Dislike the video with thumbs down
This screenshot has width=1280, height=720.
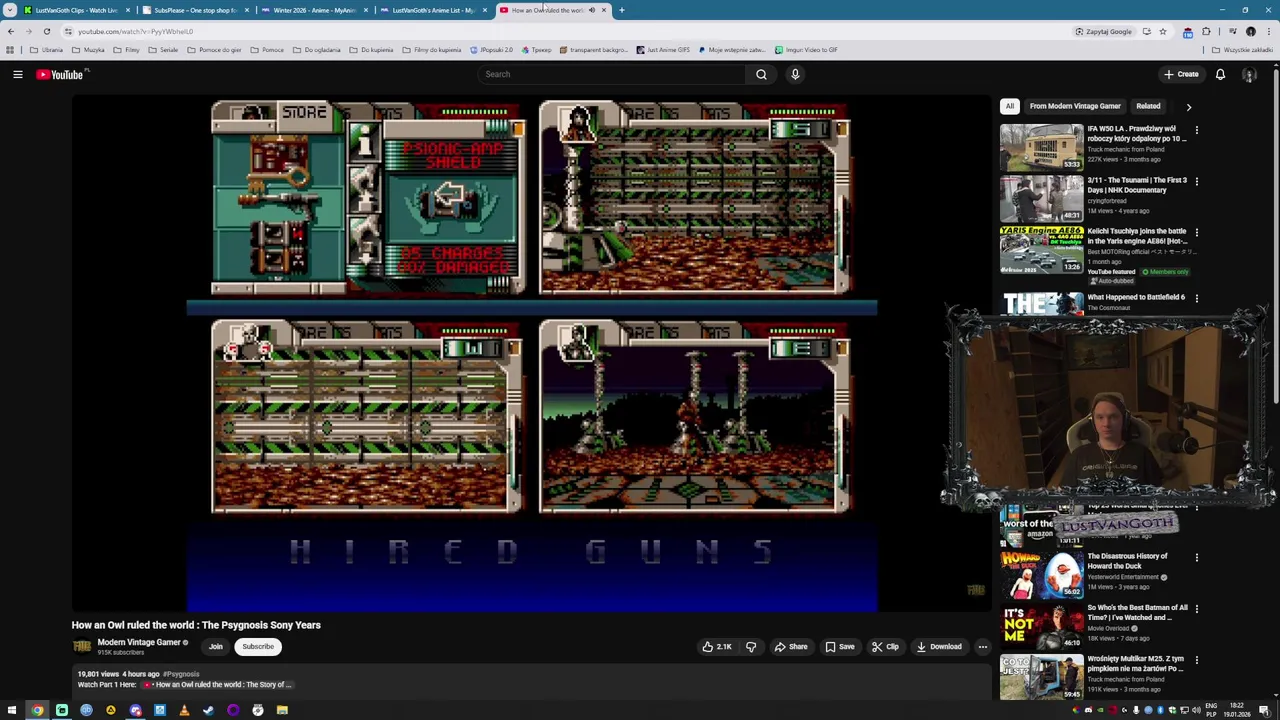(x=751, y=646)
